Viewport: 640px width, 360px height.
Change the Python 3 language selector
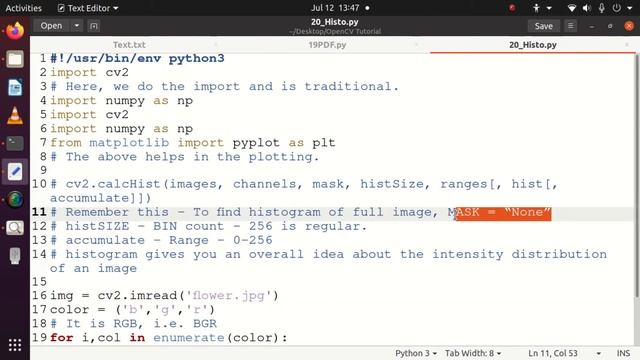(416, 353)
